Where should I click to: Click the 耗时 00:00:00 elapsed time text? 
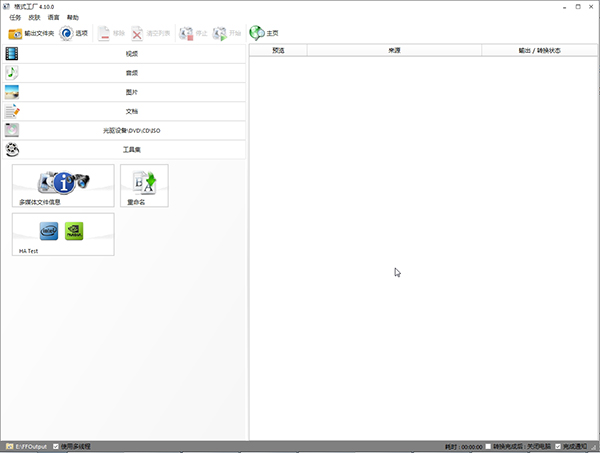[463, 446]
